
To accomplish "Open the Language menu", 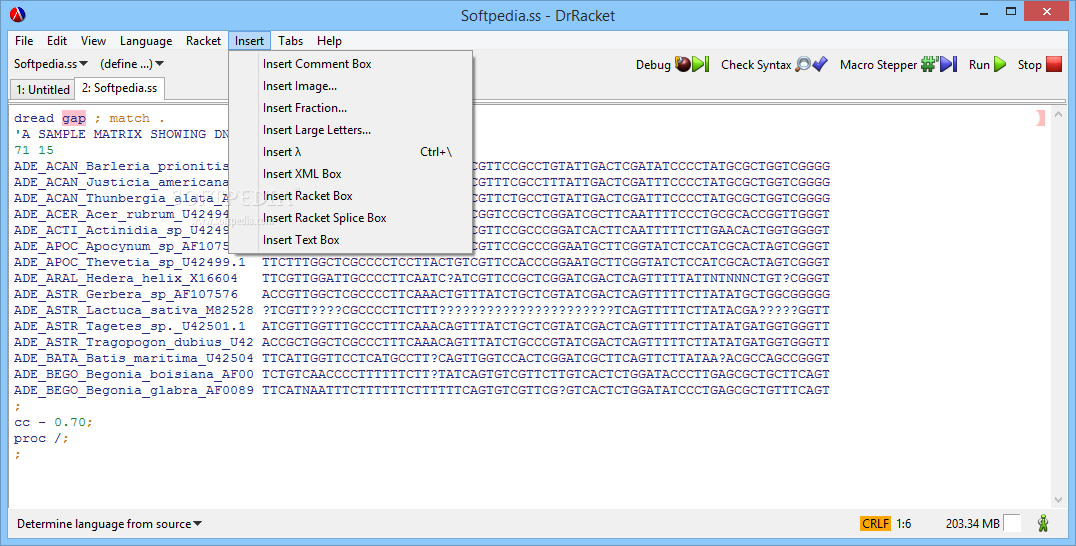I will tap(146, 40).
